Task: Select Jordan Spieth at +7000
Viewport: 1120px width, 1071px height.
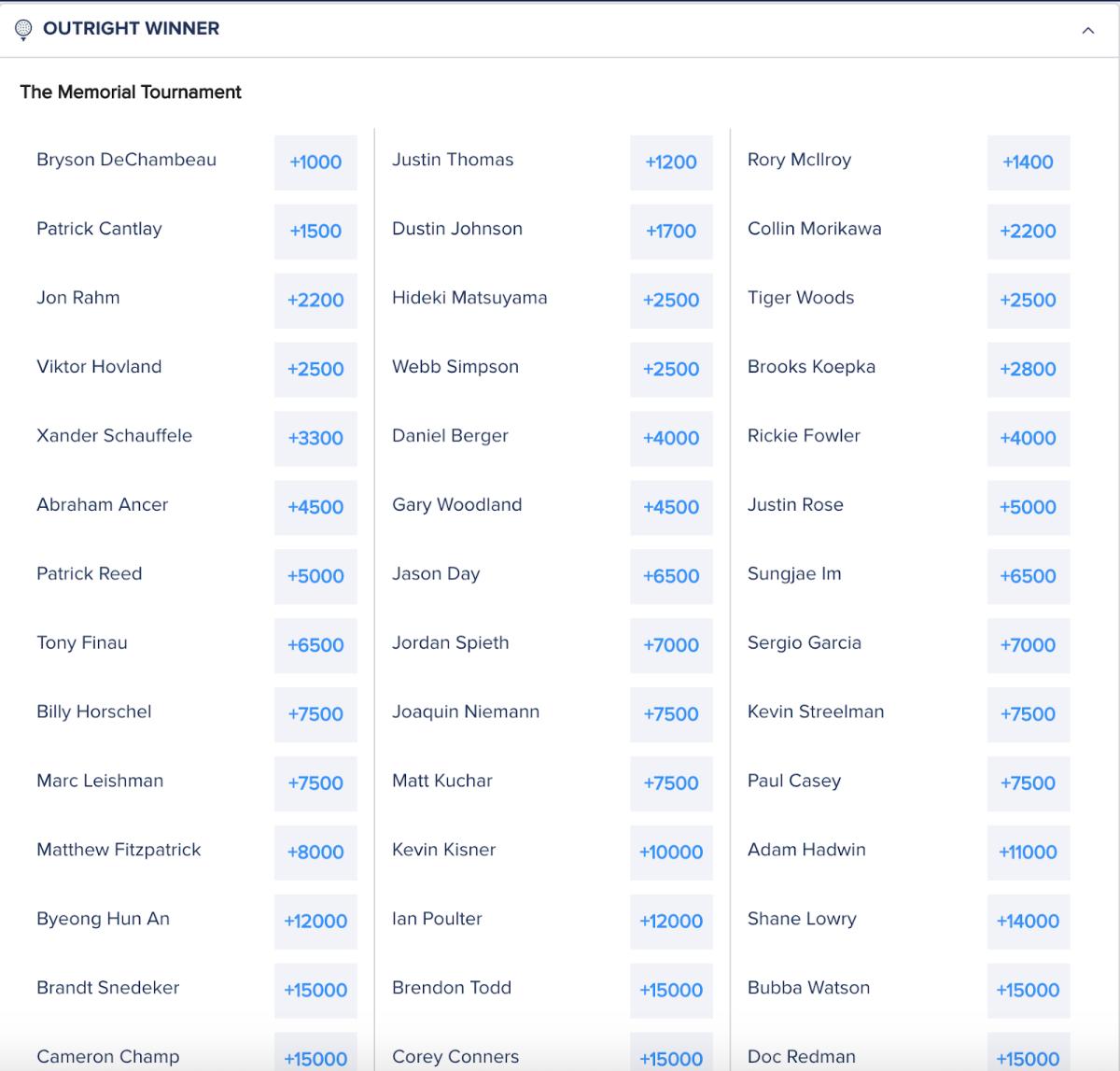Action: [x=671, y=645]
